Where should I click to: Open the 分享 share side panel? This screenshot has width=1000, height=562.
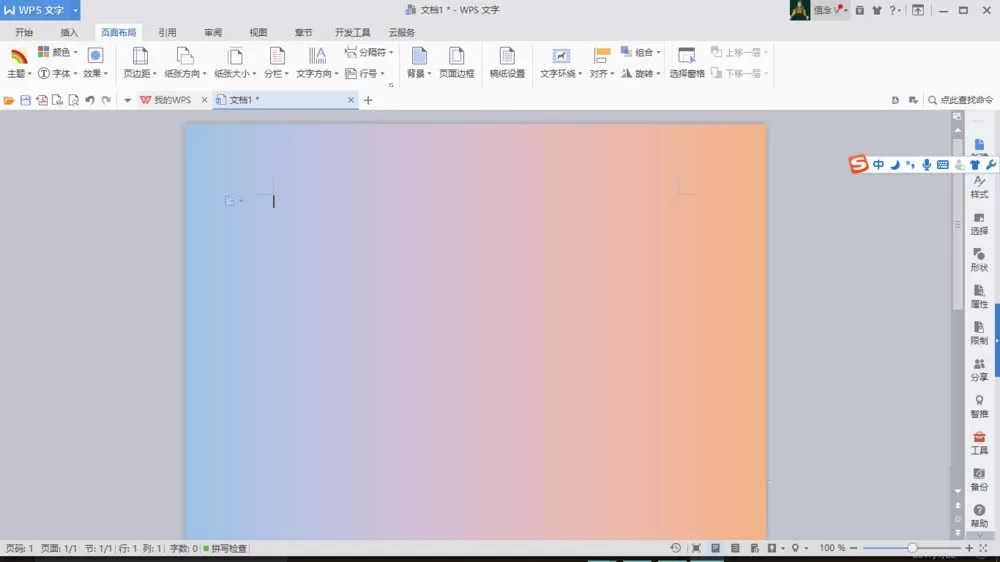pyautogui.click(x=979, y=370)
